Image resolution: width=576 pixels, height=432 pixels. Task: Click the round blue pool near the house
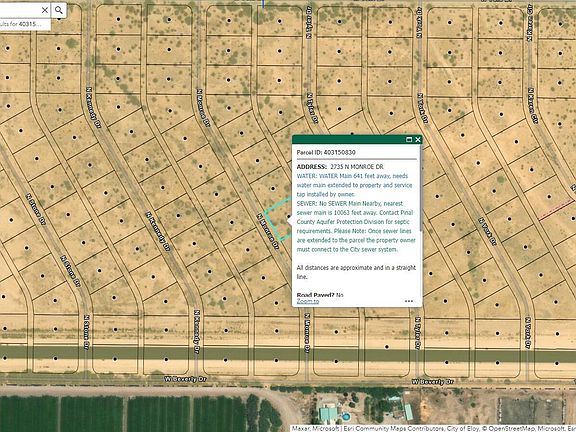click(x=345, y=417)
